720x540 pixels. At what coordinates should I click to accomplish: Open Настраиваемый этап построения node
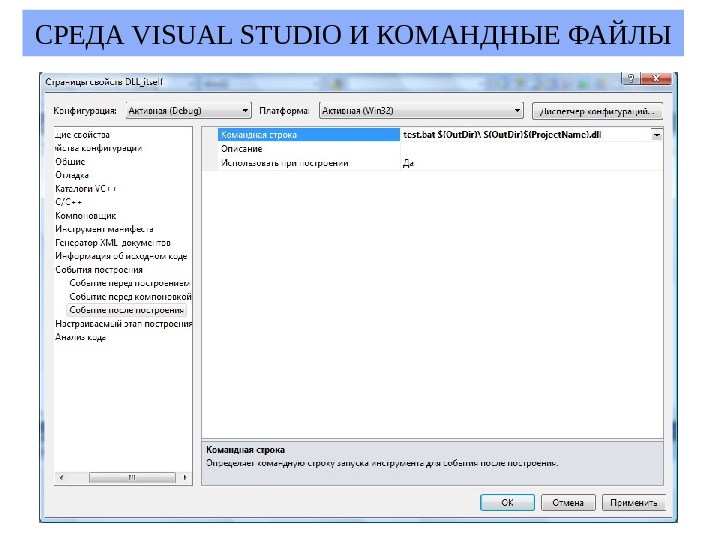124,324
